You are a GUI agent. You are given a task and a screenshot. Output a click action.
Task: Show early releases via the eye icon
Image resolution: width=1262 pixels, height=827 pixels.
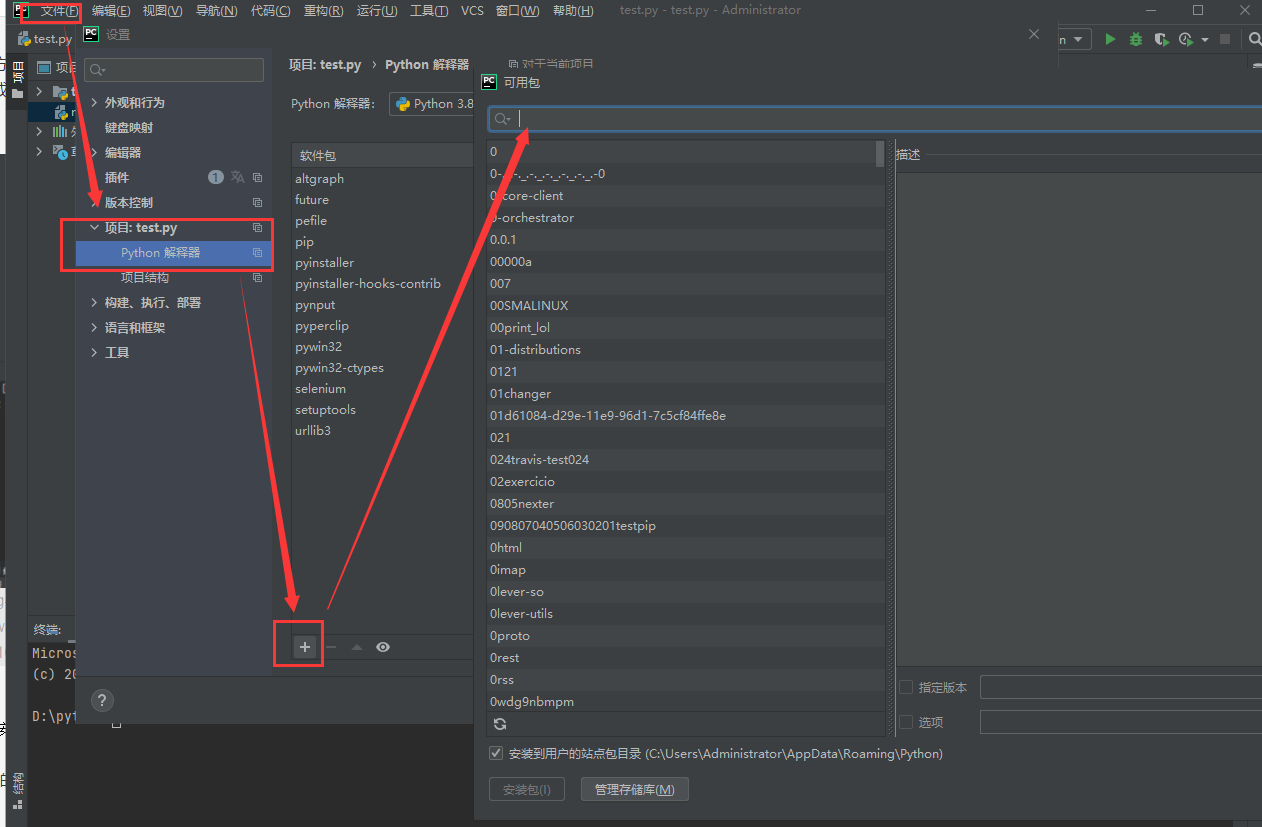383,646
